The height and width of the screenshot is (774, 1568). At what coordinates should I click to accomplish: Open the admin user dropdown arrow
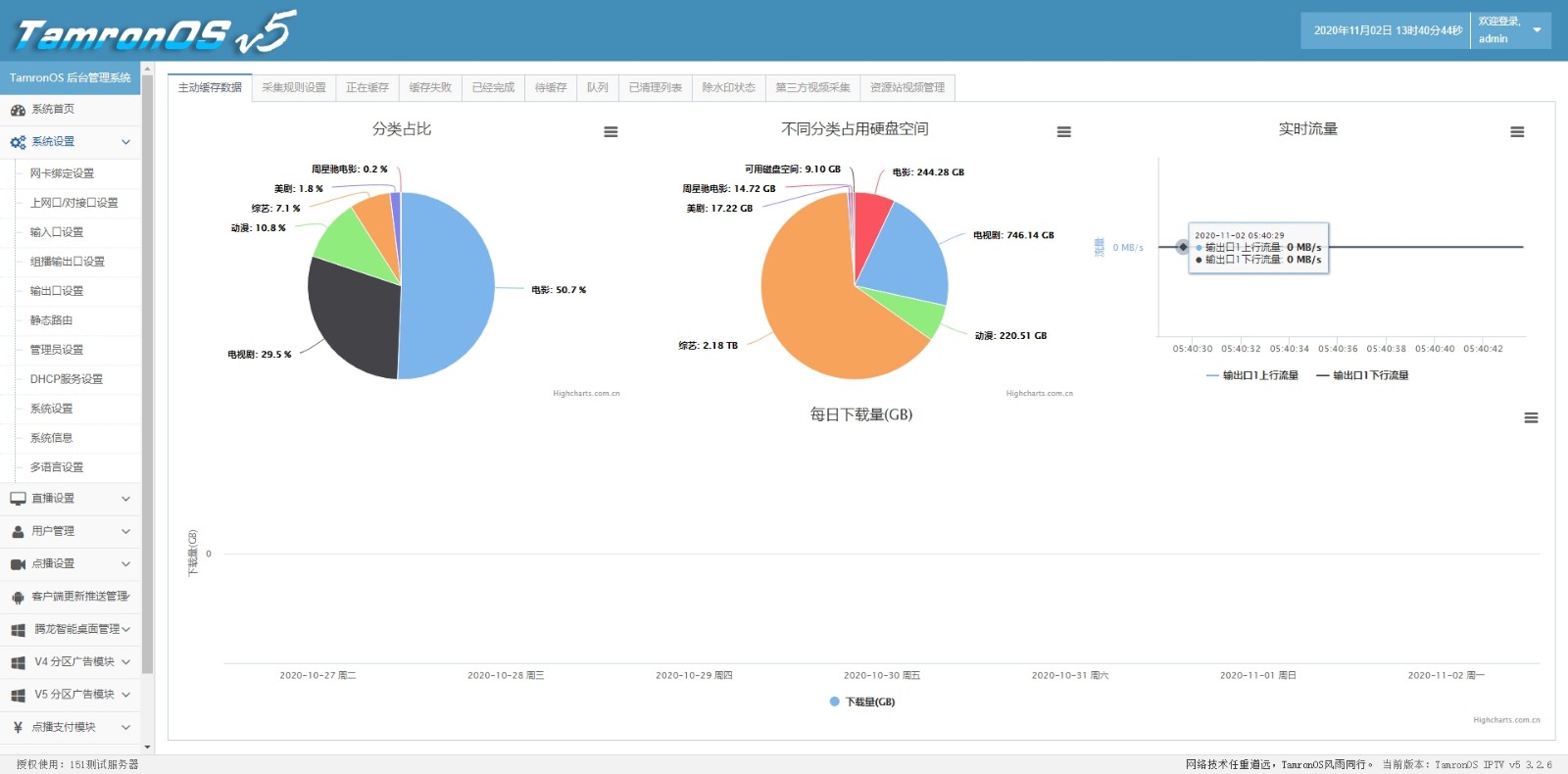1537,30
